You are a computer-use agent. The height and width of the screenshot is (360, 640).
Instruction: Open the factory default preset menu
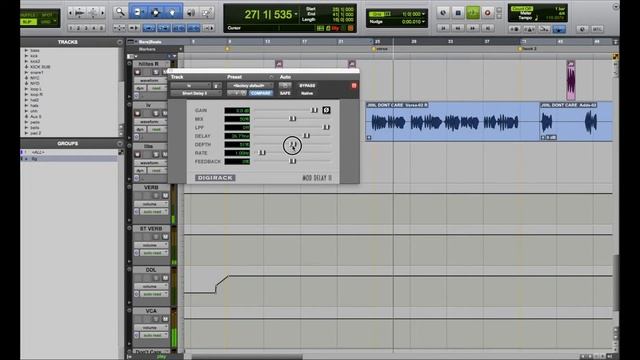250,86
